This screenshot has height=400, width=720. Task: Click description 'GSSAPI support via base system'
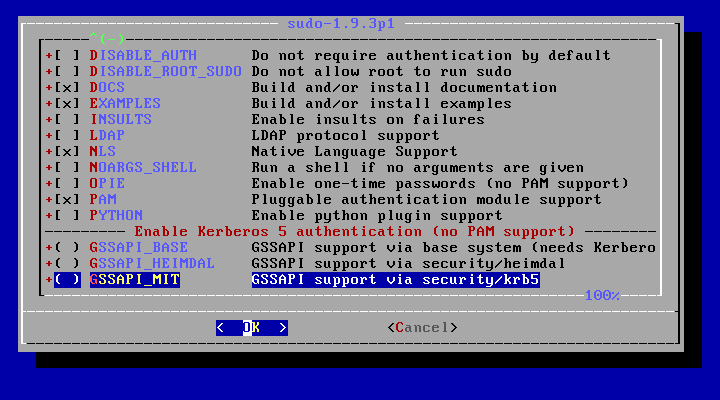coord(386,248)
